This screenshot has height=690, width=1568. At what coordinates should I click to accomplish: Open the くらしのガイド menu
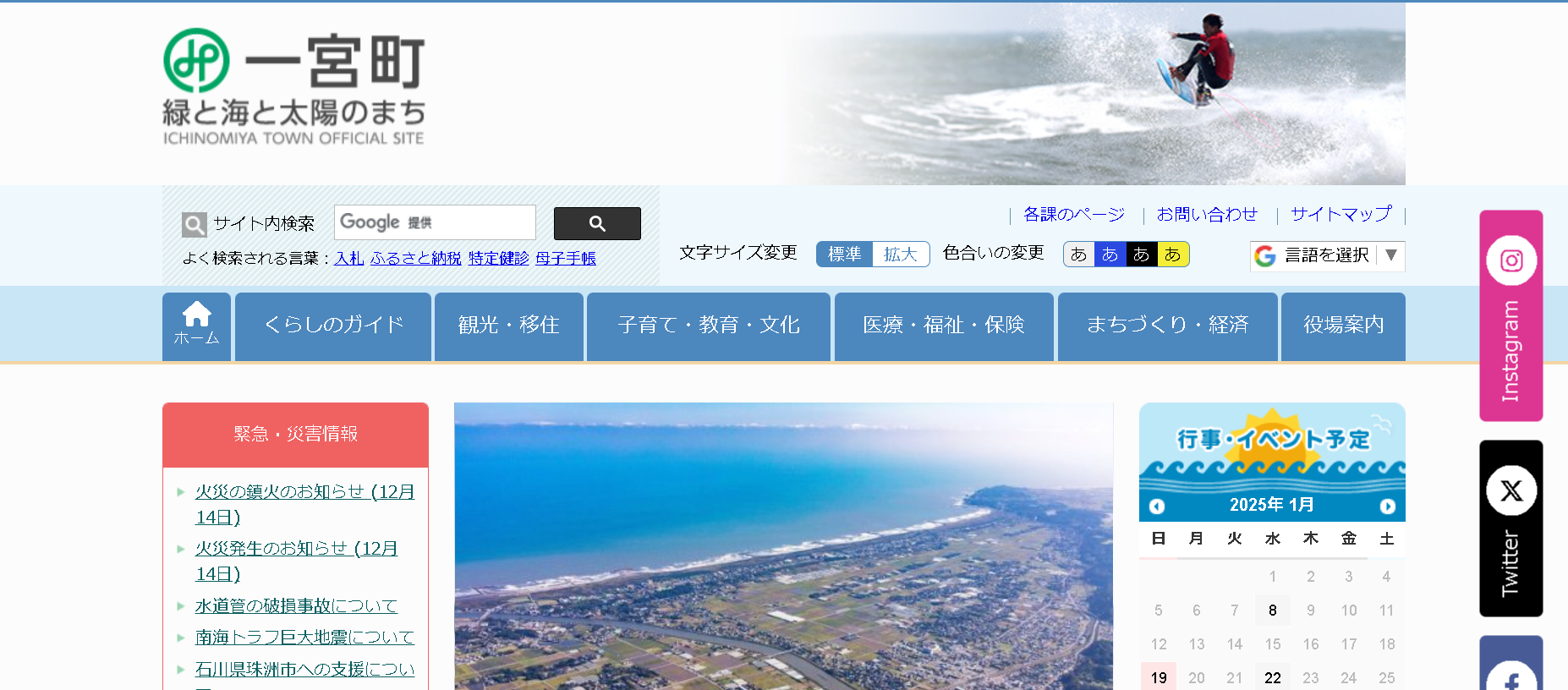(333, 326)
